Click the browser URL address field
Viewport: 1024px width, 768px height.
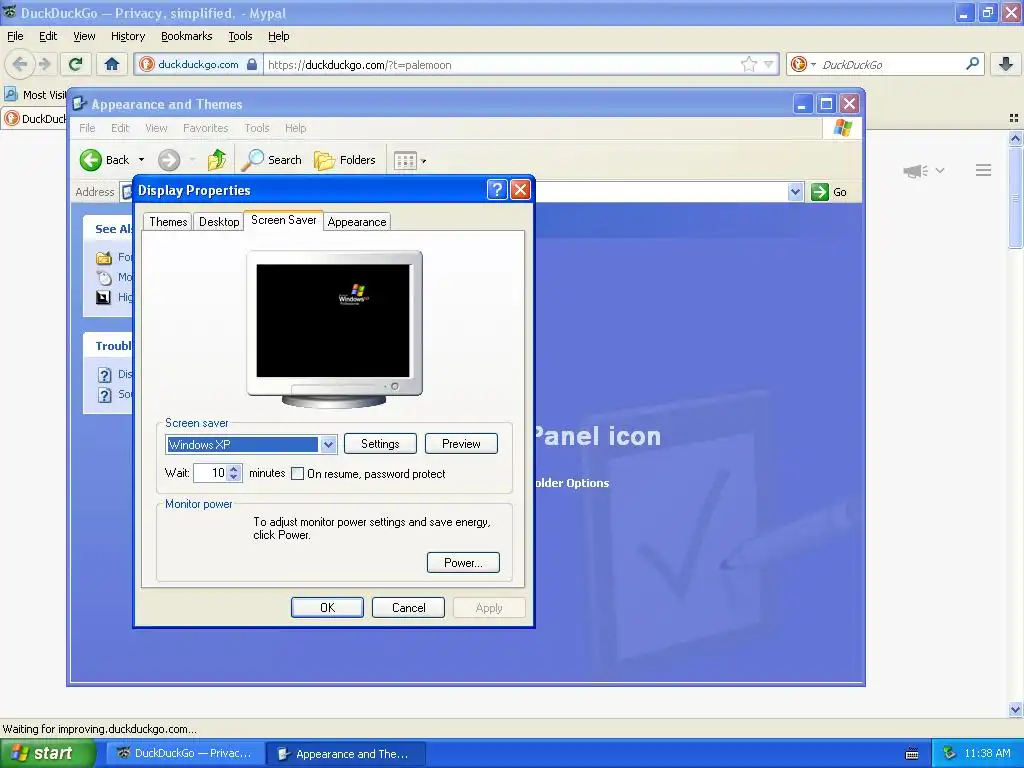pos(503,64)
